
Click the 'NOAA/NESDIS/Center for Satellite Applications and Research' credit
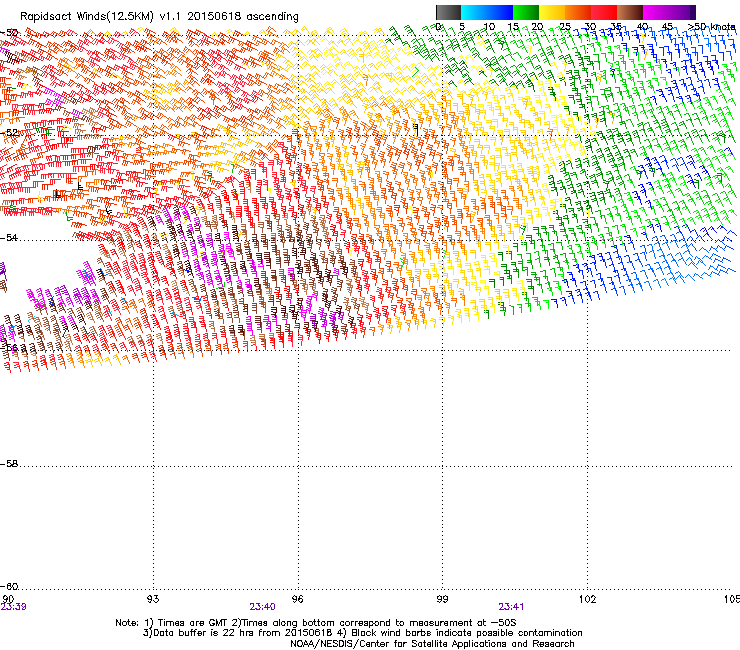(x=432, y=644)
